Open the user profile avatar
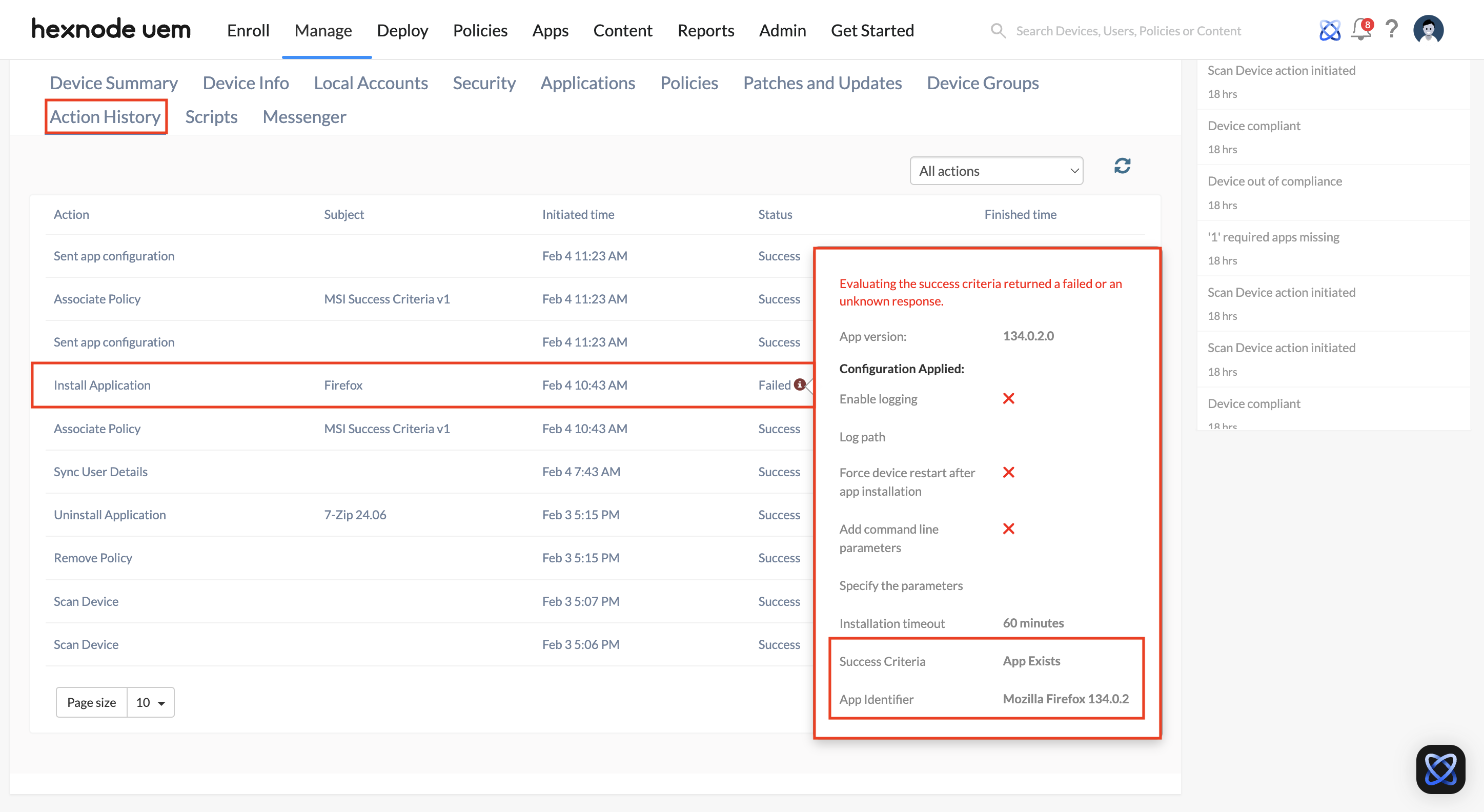1484x812 pixels. tap(1428, 29)
